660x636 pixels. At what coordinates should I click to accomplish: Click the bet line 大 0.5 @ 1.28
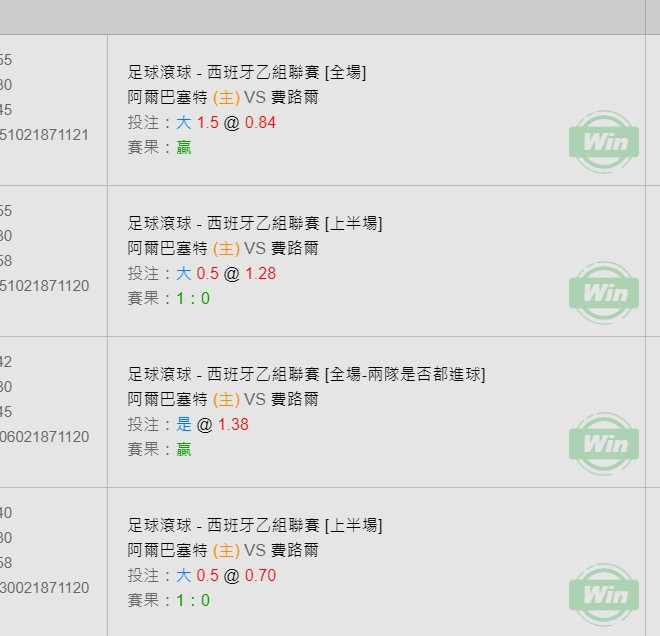click(202, 273)
